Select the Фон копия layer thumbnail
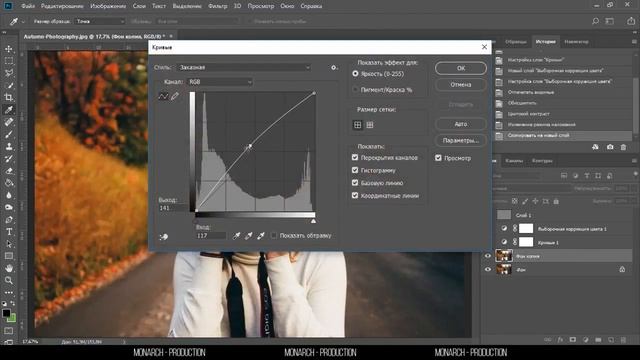The height and width of the screenshot is (360, 640). coord(504,256)
